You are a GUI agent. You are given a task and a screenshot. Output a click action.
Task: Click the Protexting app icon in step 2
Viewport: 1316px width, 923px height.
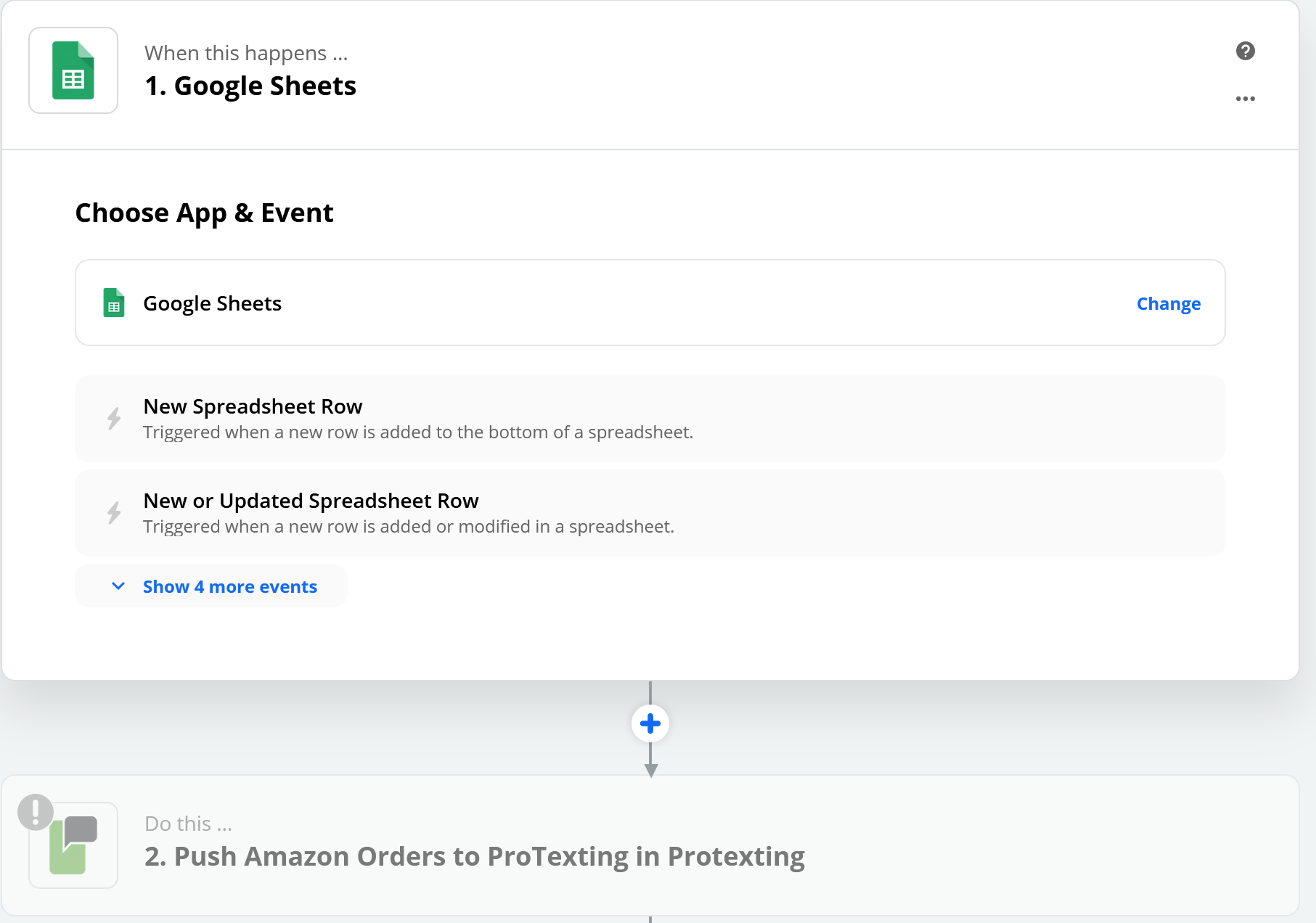[73, 845]
